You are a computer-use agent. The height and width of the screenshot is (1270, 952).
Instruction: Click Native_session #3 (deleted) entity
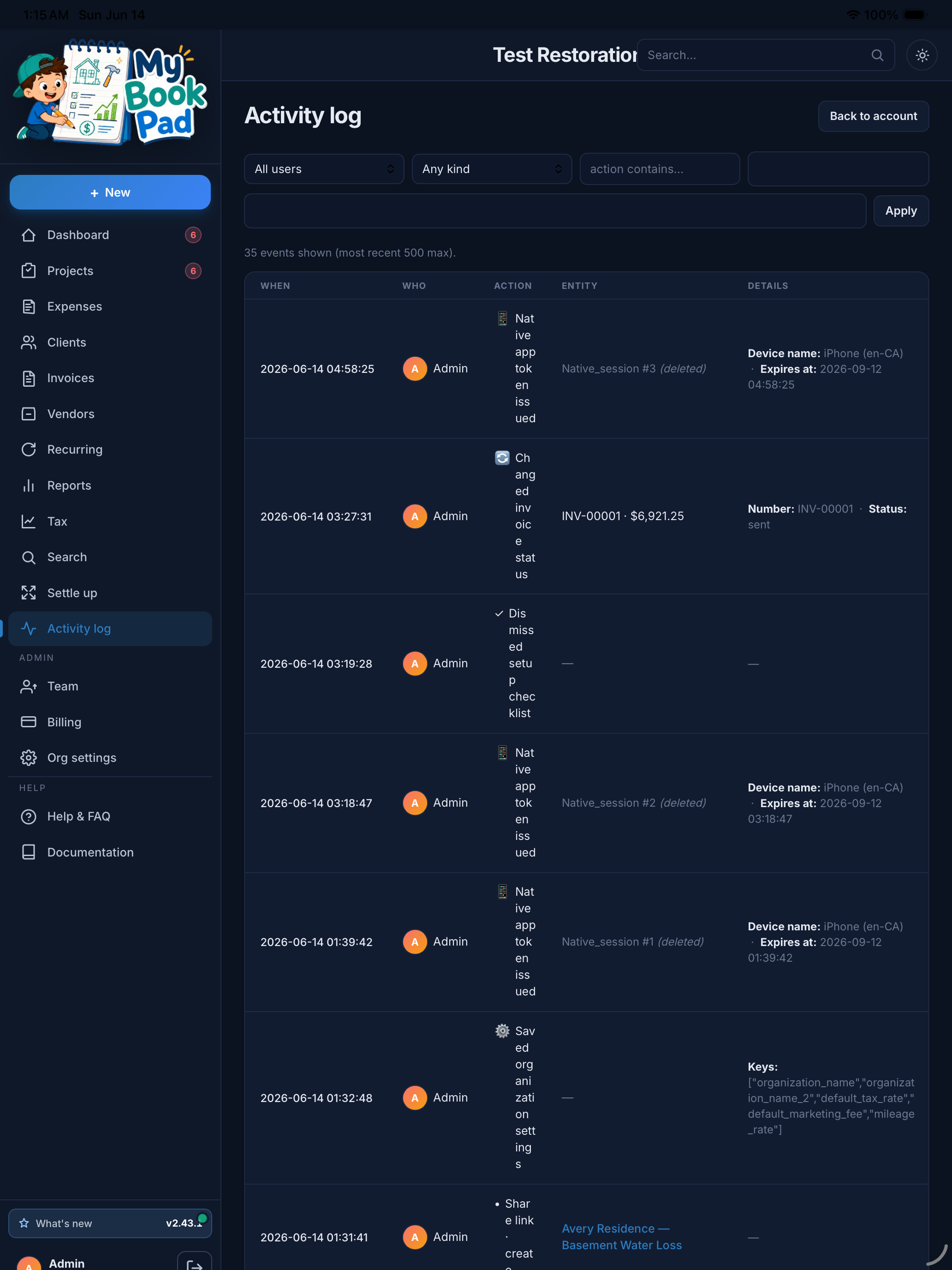click(634, 369)
